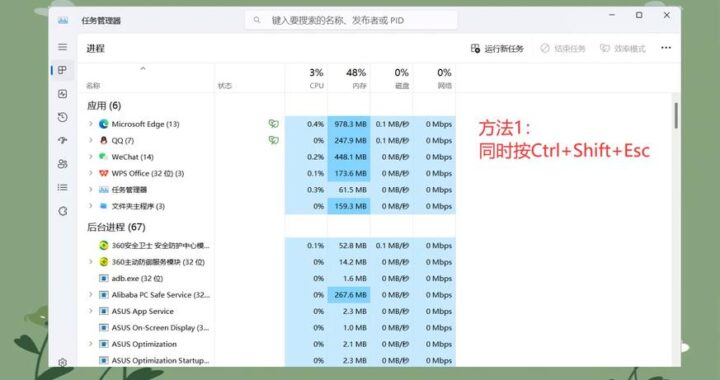
Task: Click the Microsoft Edge app icon
Action: coord(104,124)
